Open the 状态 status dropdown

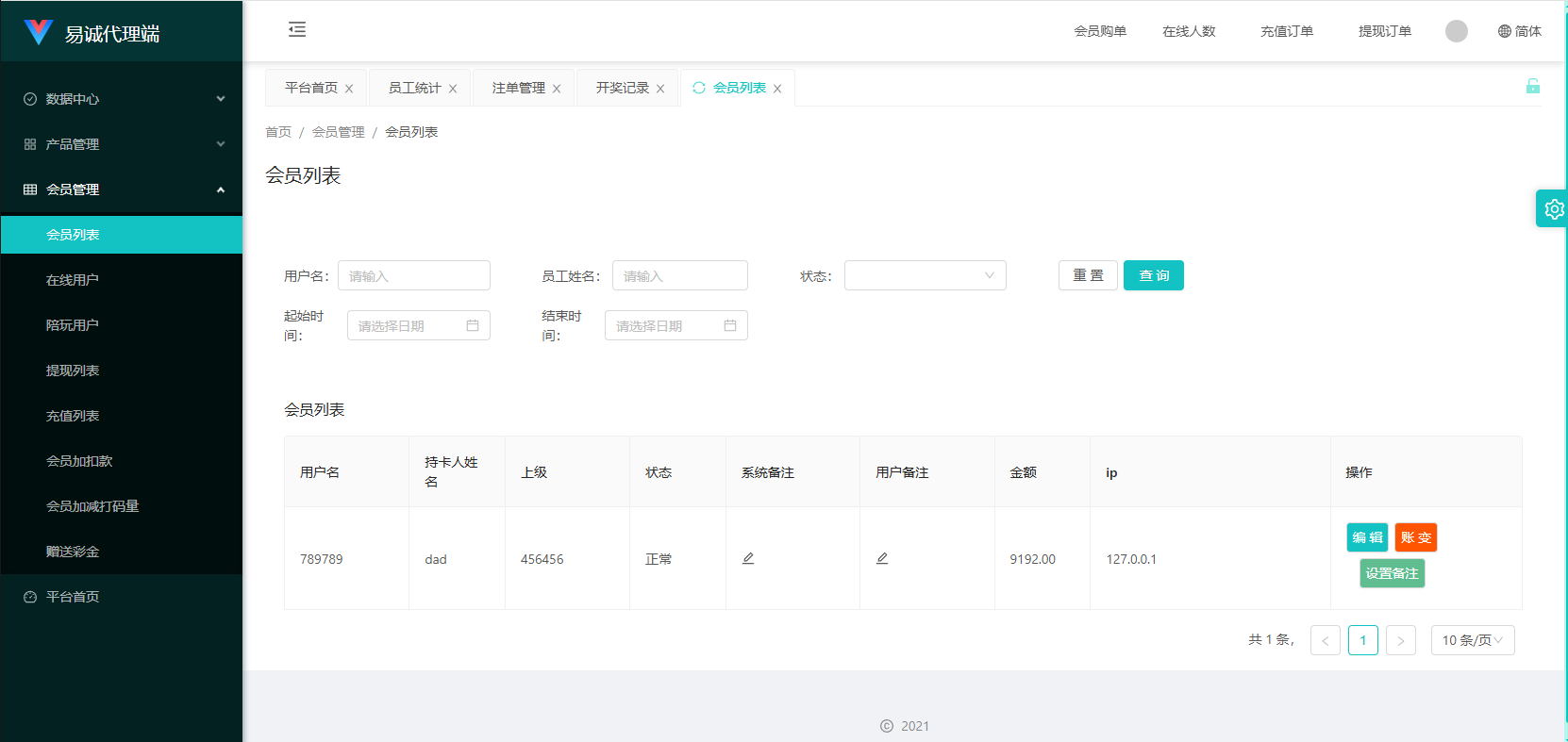point(925,275)
